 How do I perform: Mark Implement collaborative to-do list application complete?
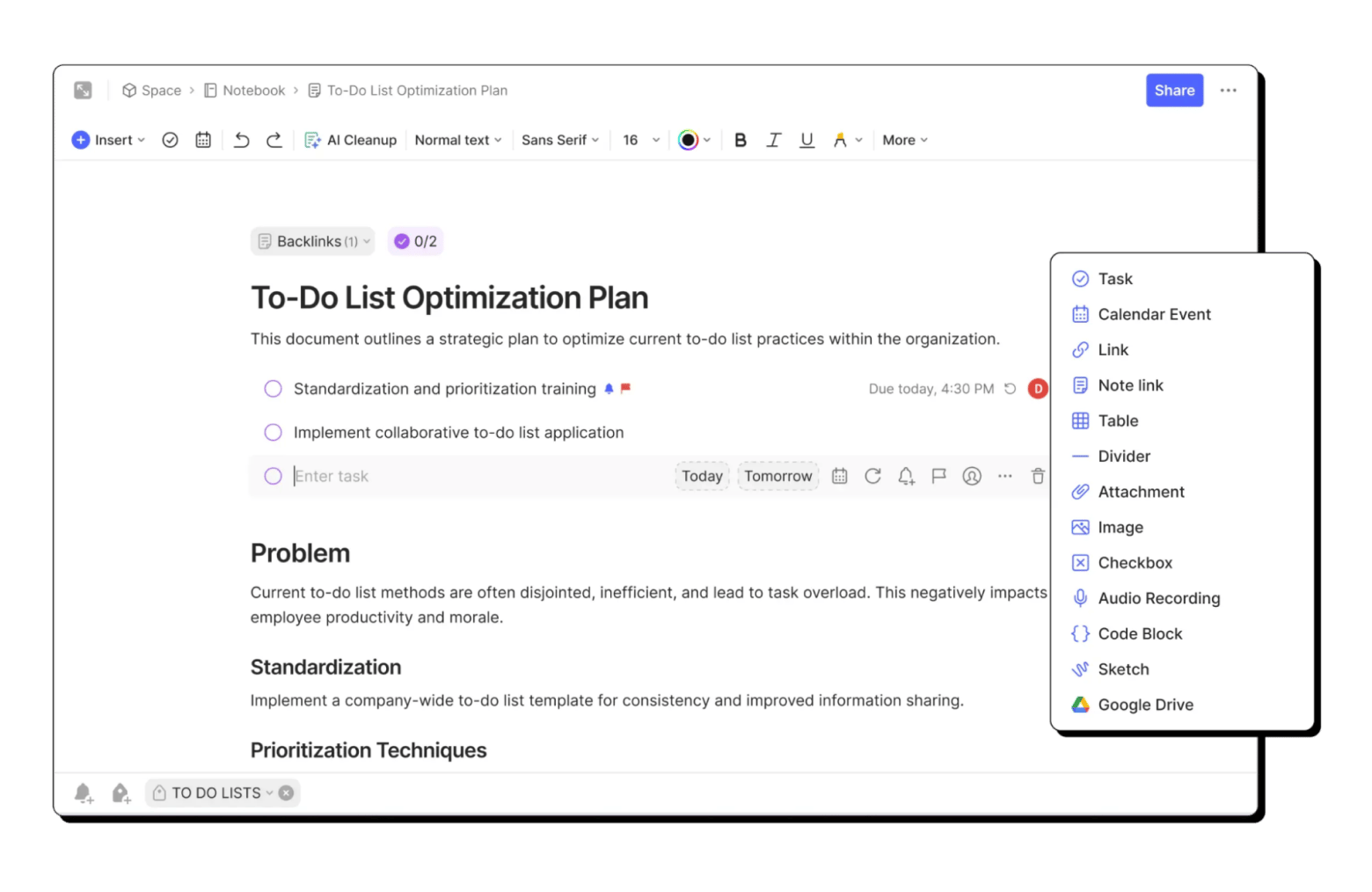click(x=274, y=433)
